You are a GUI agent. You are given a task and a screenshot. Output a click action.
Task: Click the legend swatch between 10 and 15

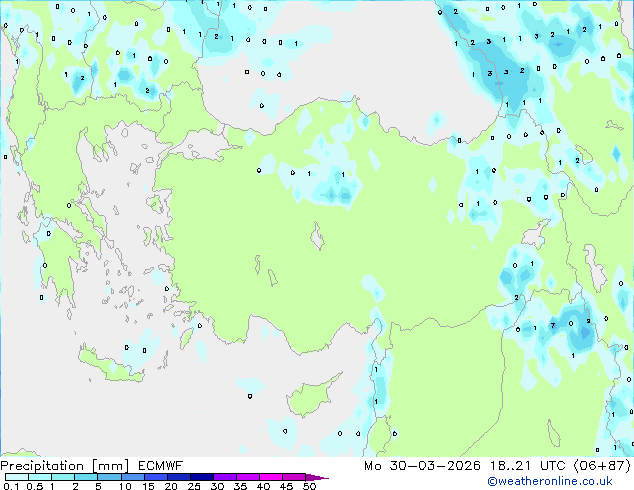pos(132,477)
